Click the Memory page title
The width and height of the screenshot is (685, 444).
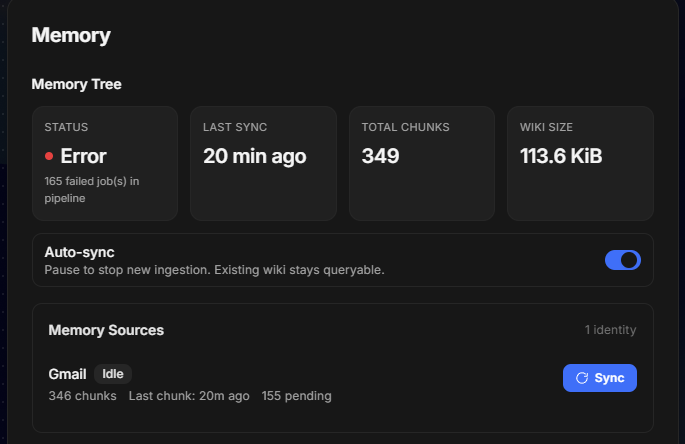71,35
